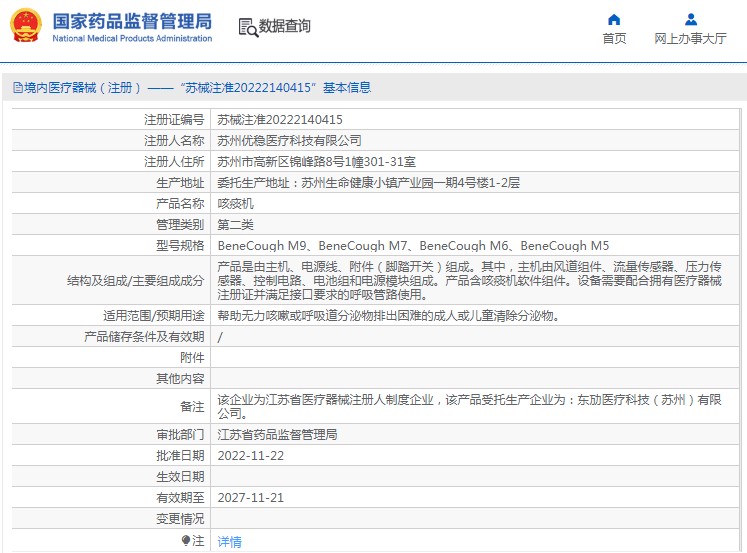The width and height of the screenshot is (747, 553).
Task: Click 国家药品监督管理局 site title
Action: tap(132, 21)
